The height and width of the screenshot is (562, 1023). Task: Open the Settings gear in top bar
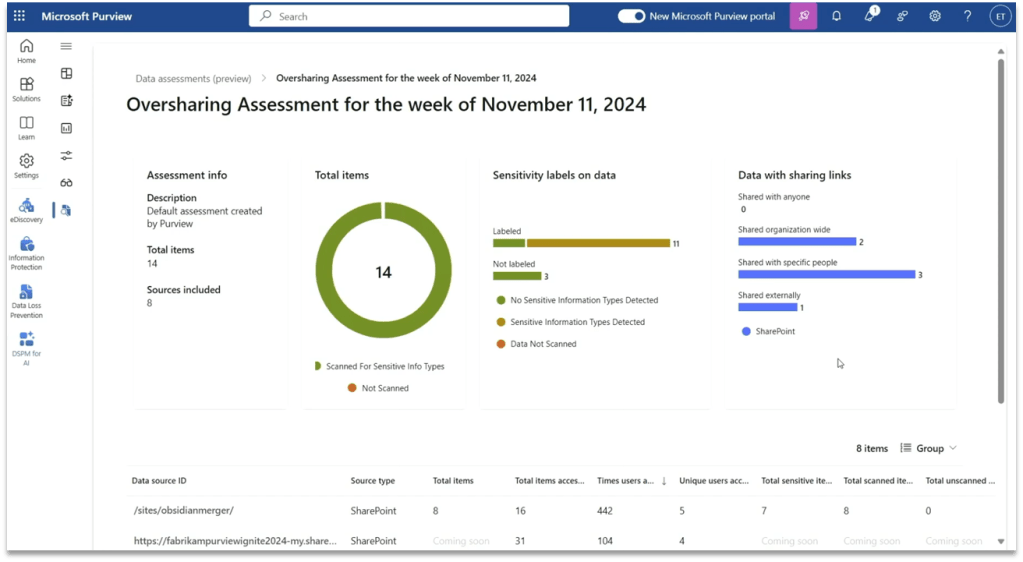pos(934,16)
